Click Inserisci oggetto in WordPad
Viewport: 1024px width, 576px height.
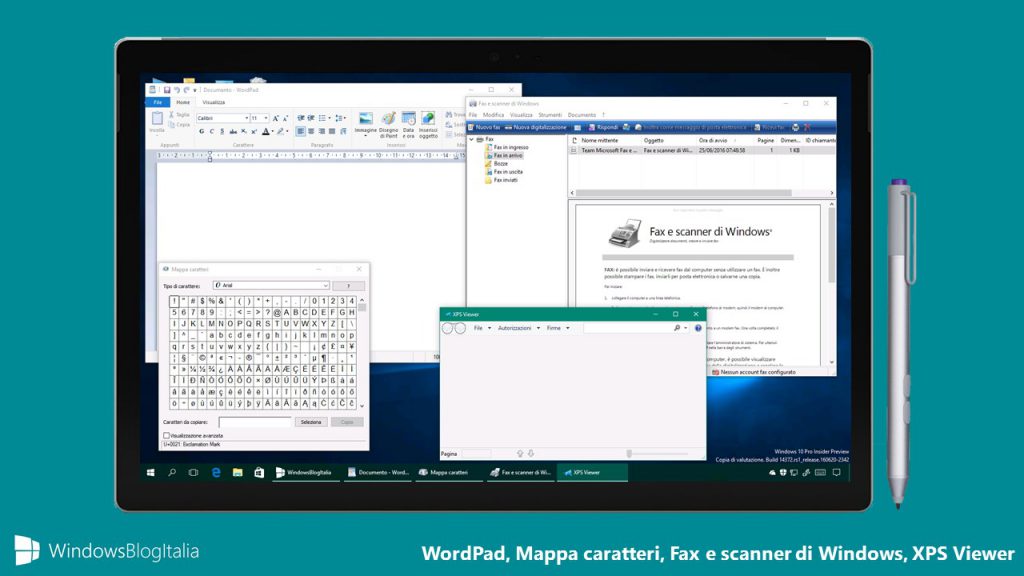tap(428, 124)
